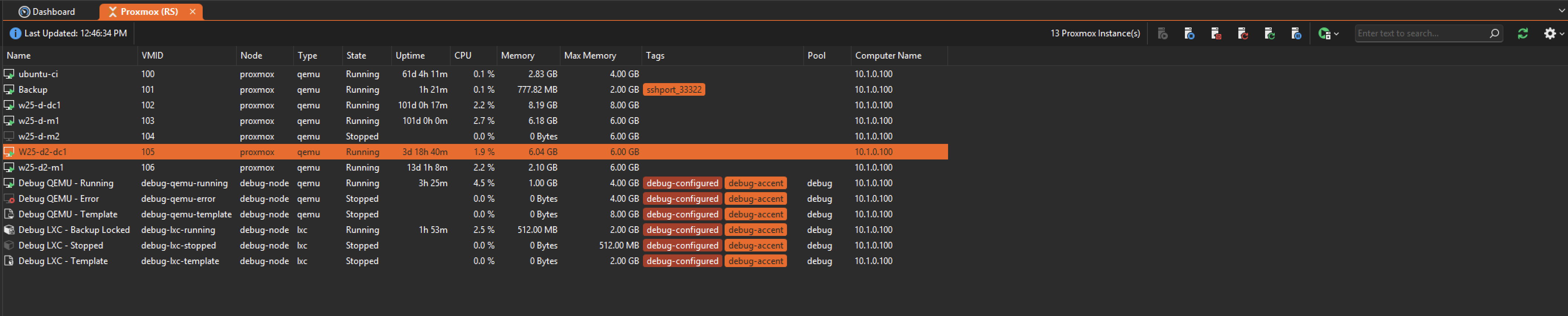Screen dimensions: 1568x316
Task: Click the VM icon beside w25-d-m1
Action: (x=9, y=121)
